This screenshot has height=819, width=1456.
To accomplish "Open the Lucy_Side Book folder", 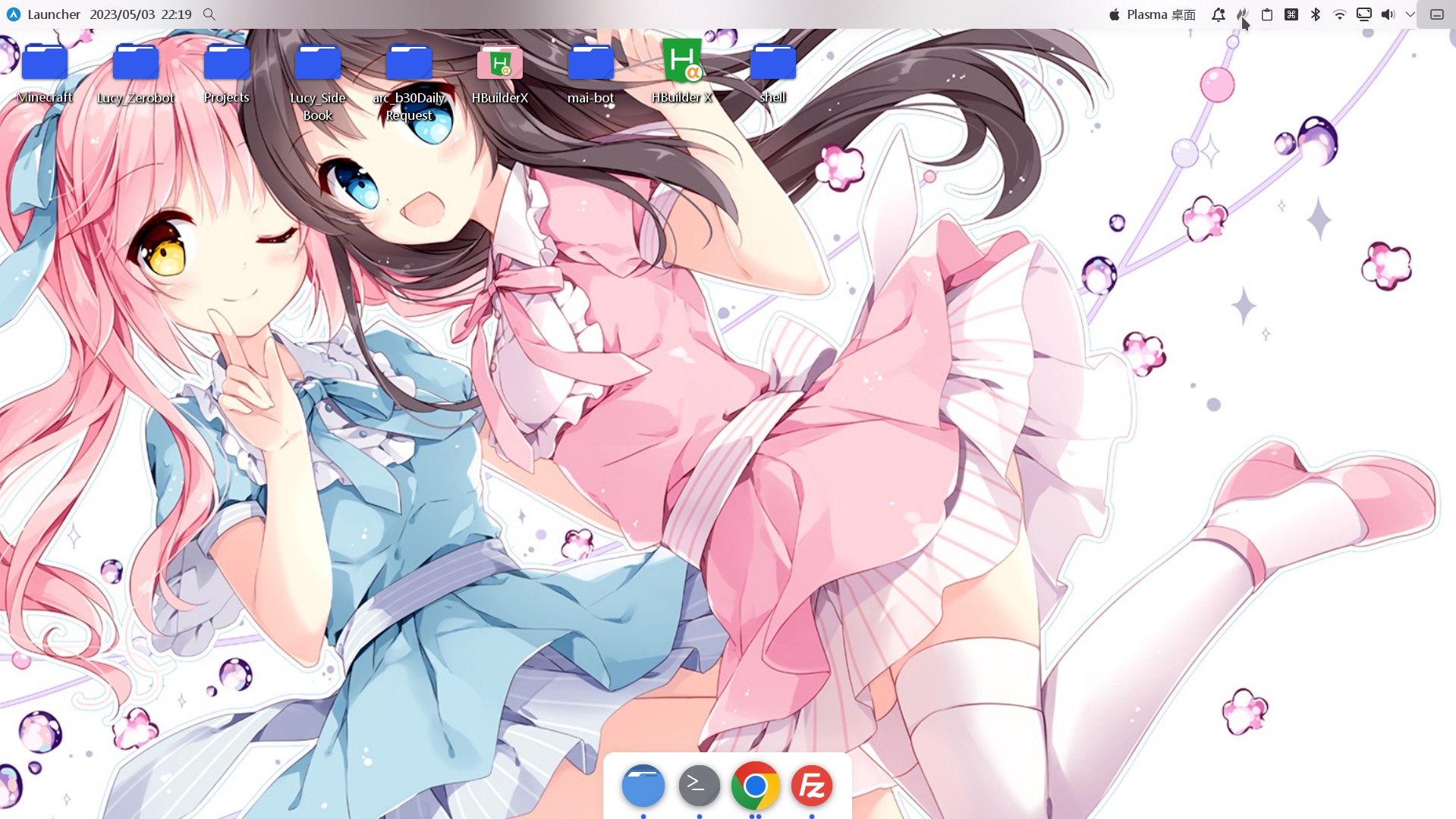I will tap(318, 62).
